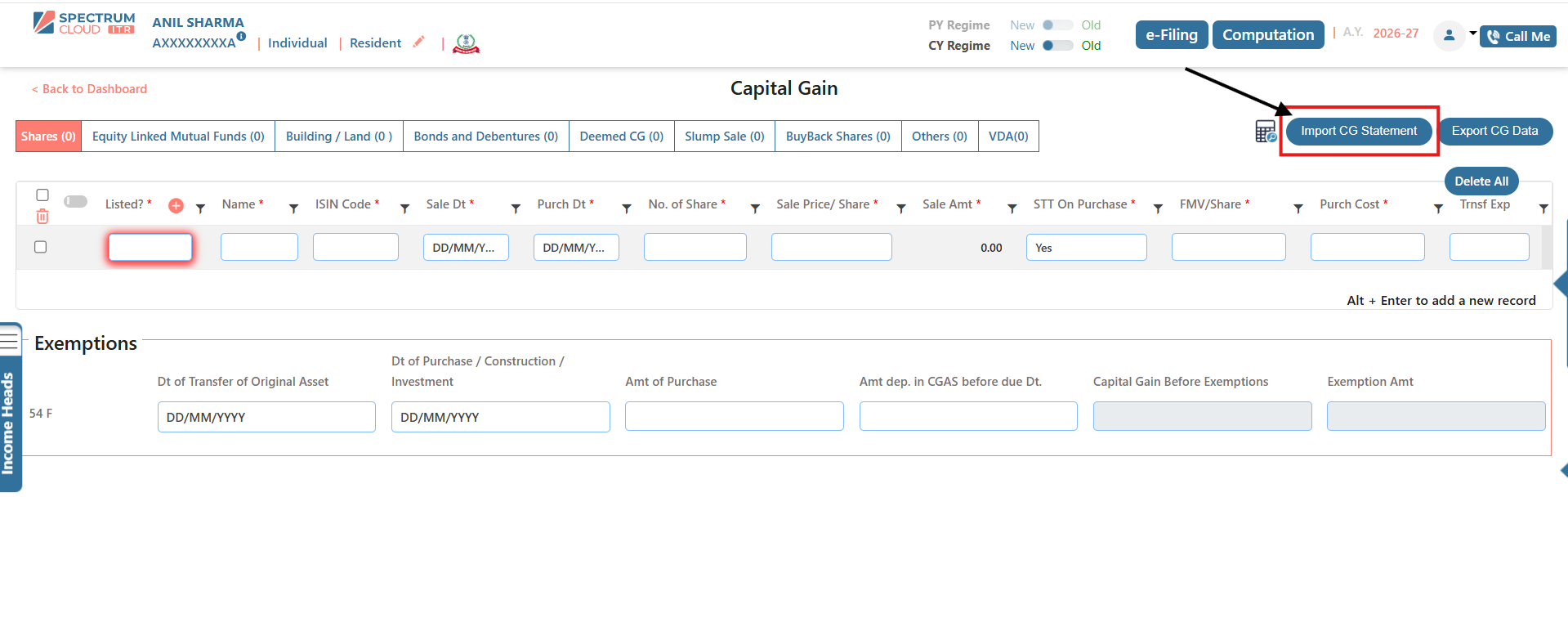Go Back to Dashboard link
1568x618 pixels.
pyautogui.click(x=90, y=89)
